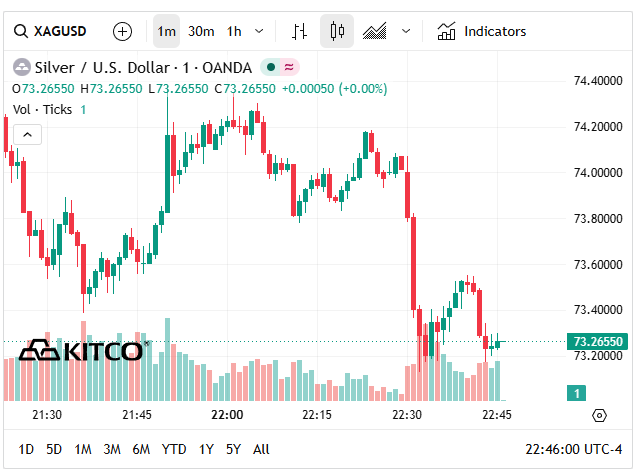
Task: Select the 1M date range
Action: [83, 450]
